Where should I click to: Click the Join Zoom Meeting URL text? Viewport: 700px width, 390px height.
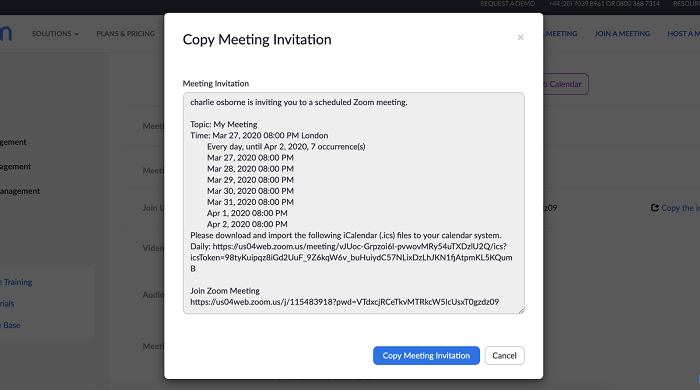pos(345,302)
